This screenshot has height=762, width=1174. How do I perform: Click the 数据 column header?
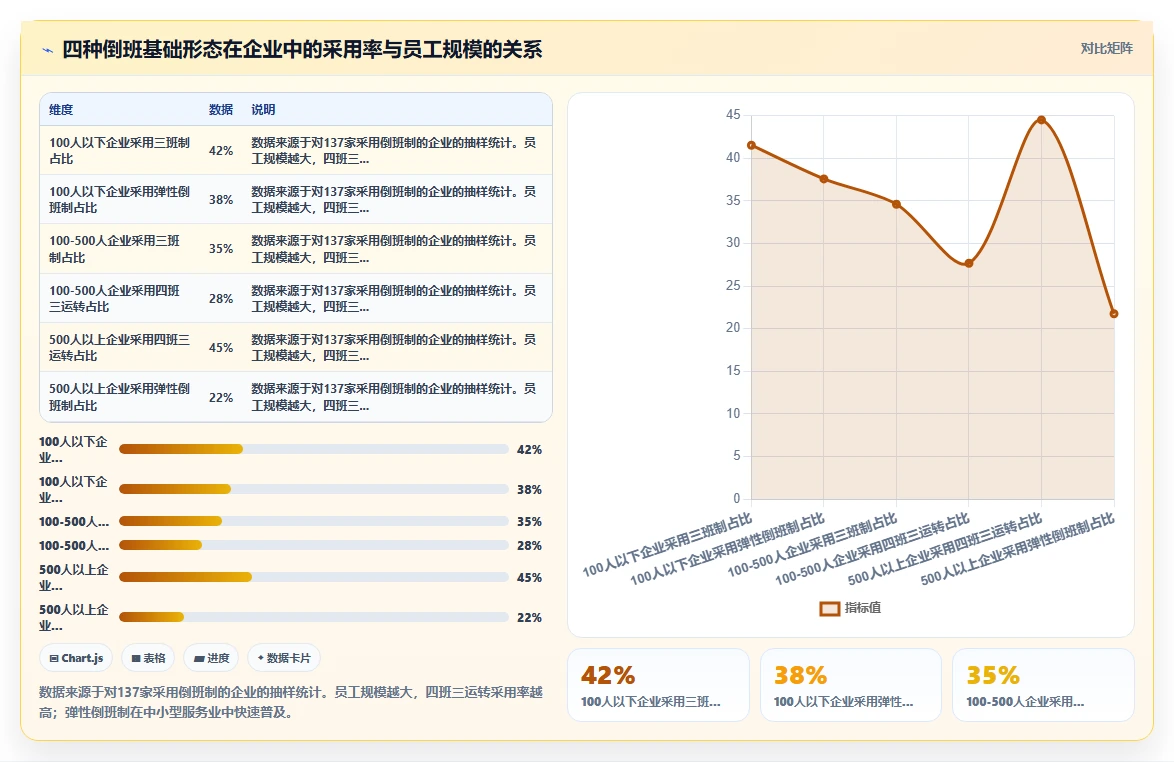(x=221, y=109)
